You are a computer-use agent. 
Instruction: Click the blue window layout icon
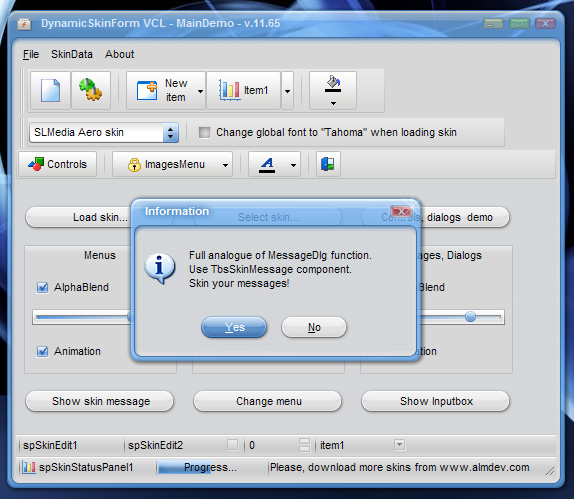click(x=328, y=164)
